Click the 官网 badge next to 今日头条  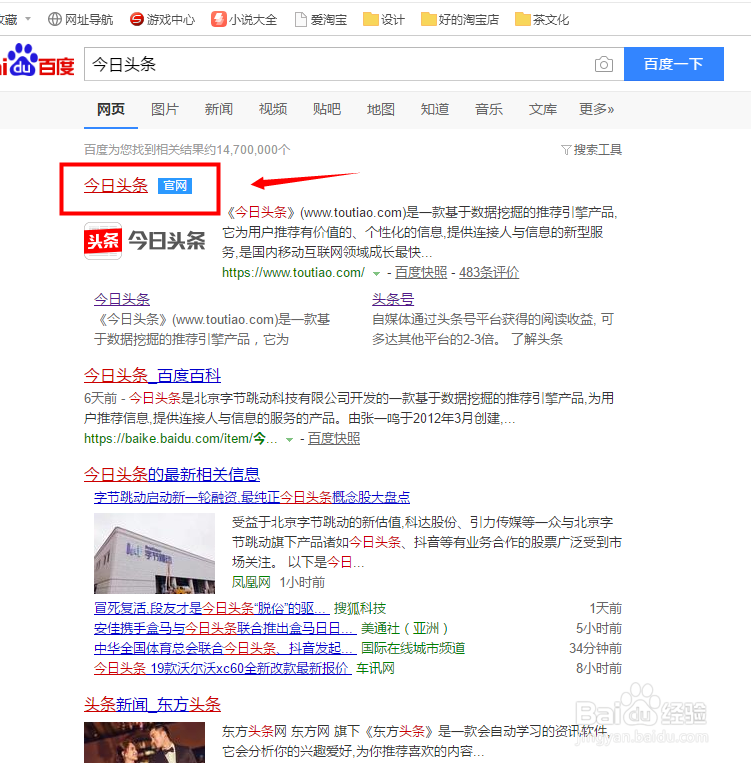(x=175, y=185)
